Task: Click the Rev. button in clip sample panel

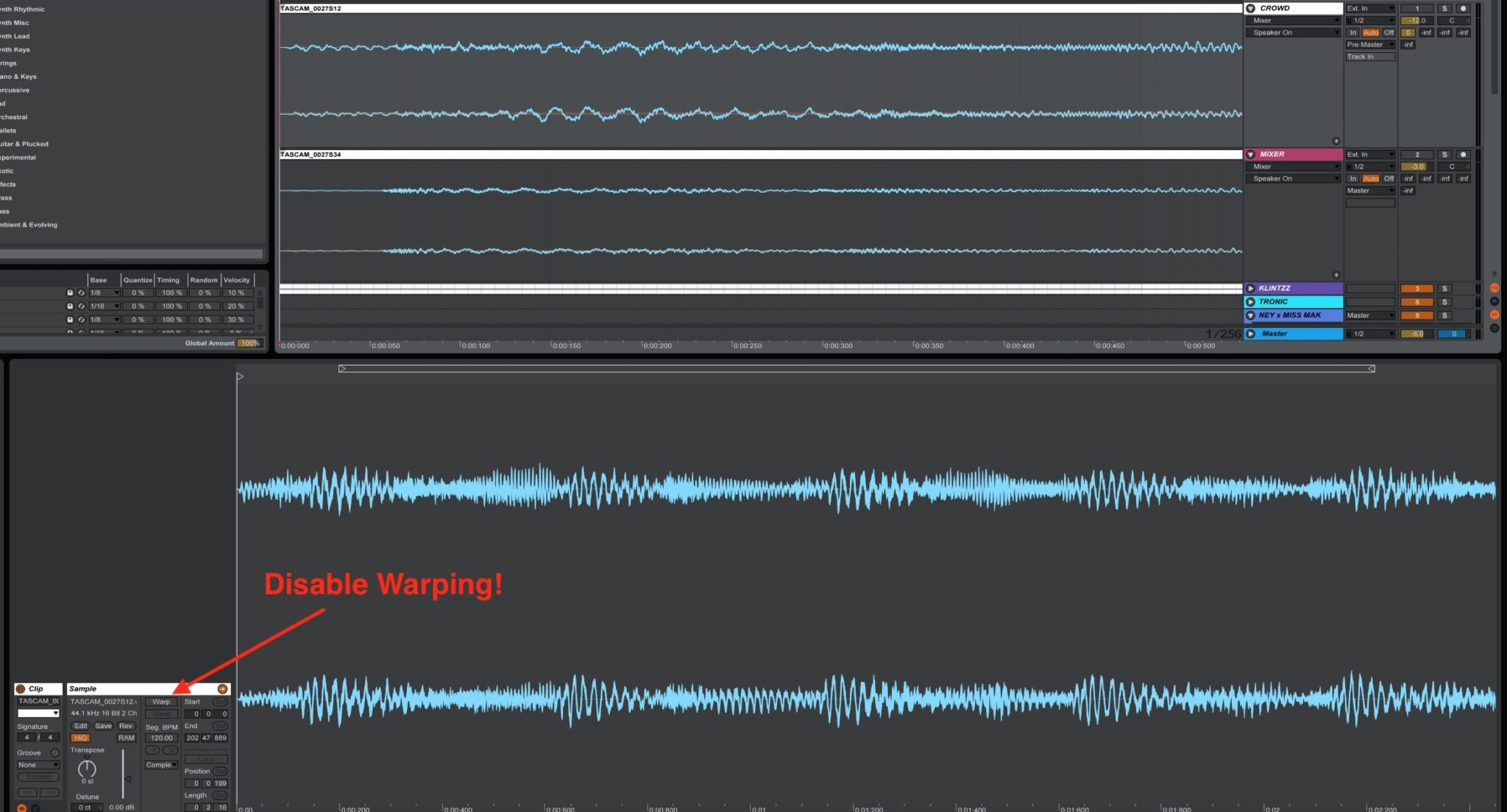Action: (x=123, y=725)
